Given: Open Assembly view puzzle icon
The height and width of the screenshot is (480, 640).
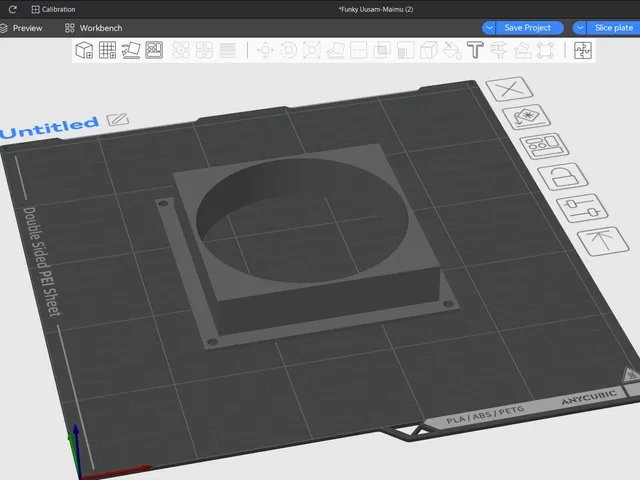Looking at the screenshot, I should point(583,50).
